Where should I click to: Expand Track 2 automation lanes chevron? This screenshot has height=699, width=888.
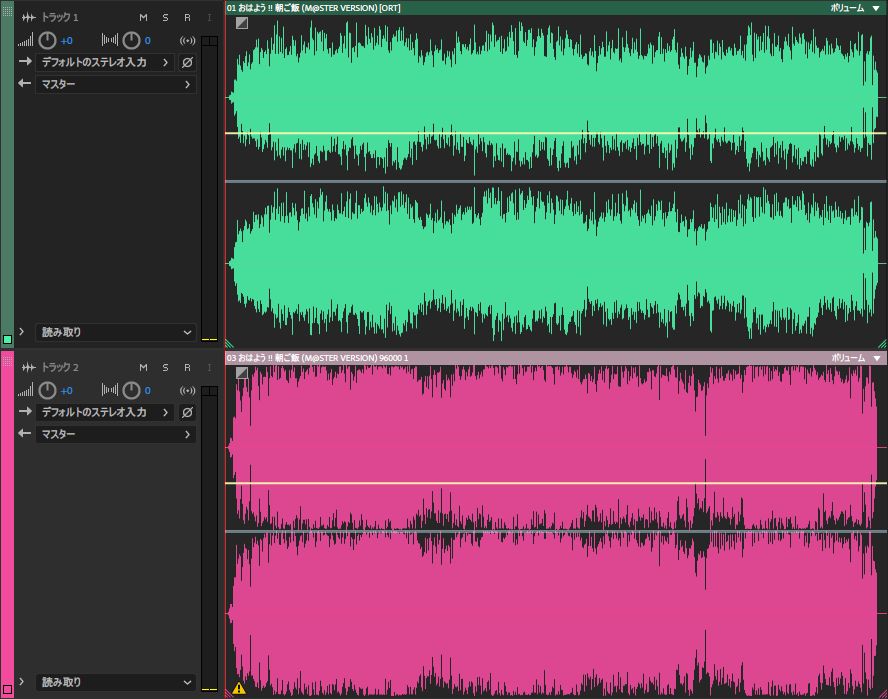tap(22, 681)
